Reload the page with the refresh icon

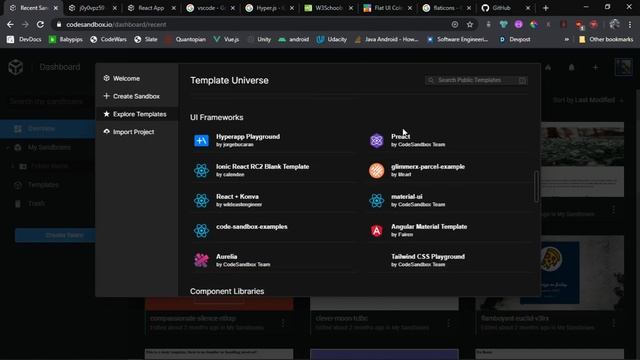coord(40,24)
